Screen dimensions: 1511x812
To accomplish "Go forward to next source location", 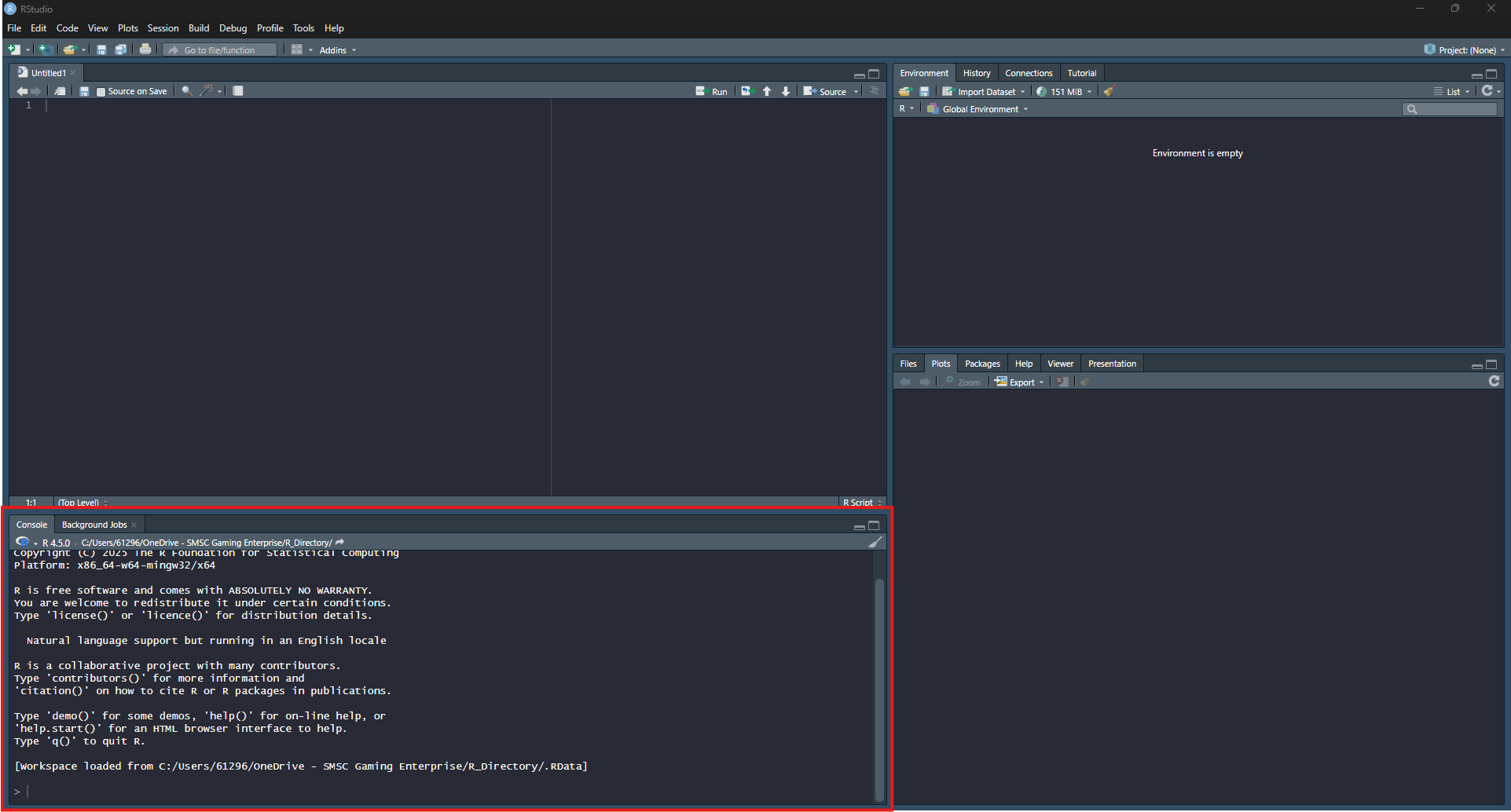I will click(x=35, y=91).
